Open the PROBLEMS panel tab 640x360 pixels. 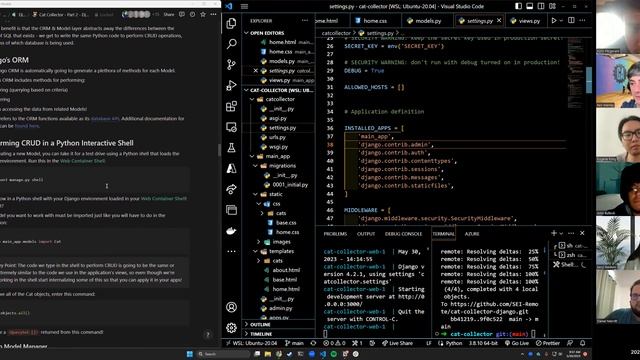pyautogui.click(x=335, y=234)
